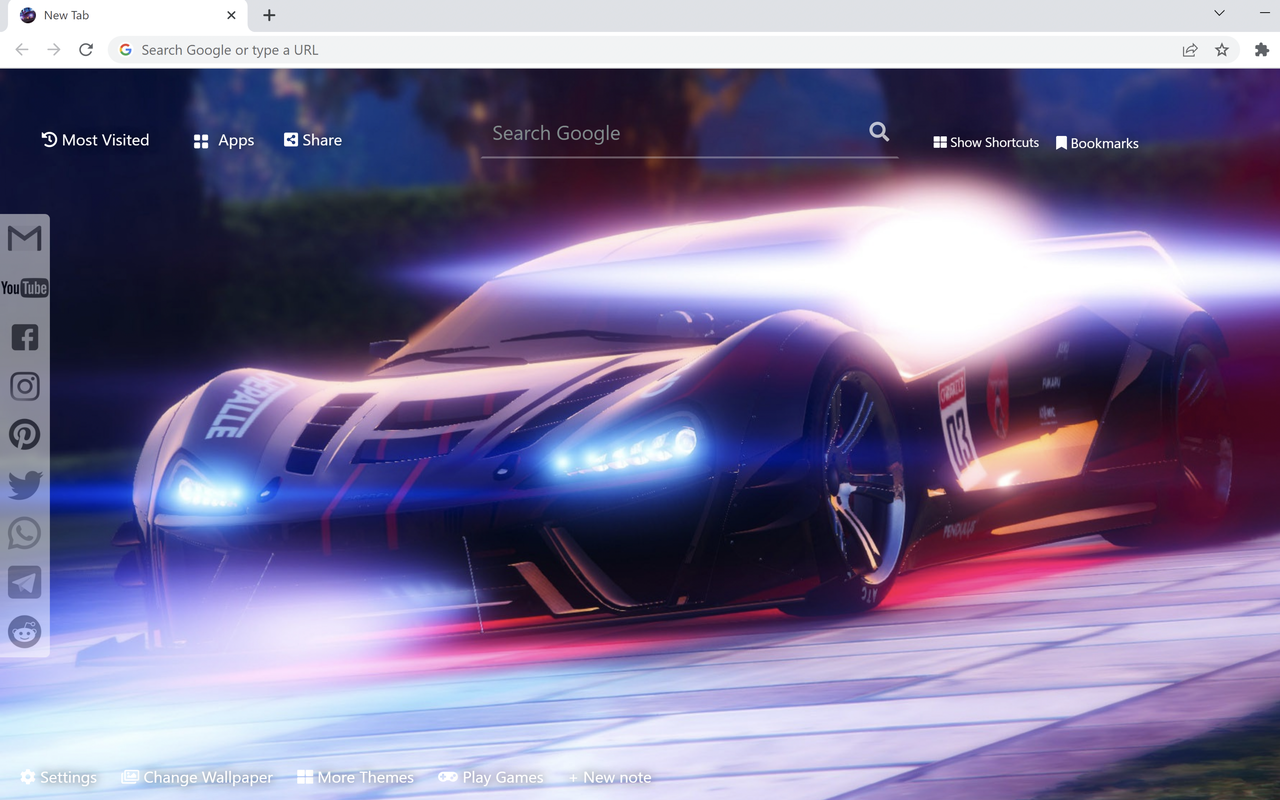Viewport: 1280px width, 800px height.
Task: Bookmark this tab with the star icon
Action: click(x=1222, y=50)
